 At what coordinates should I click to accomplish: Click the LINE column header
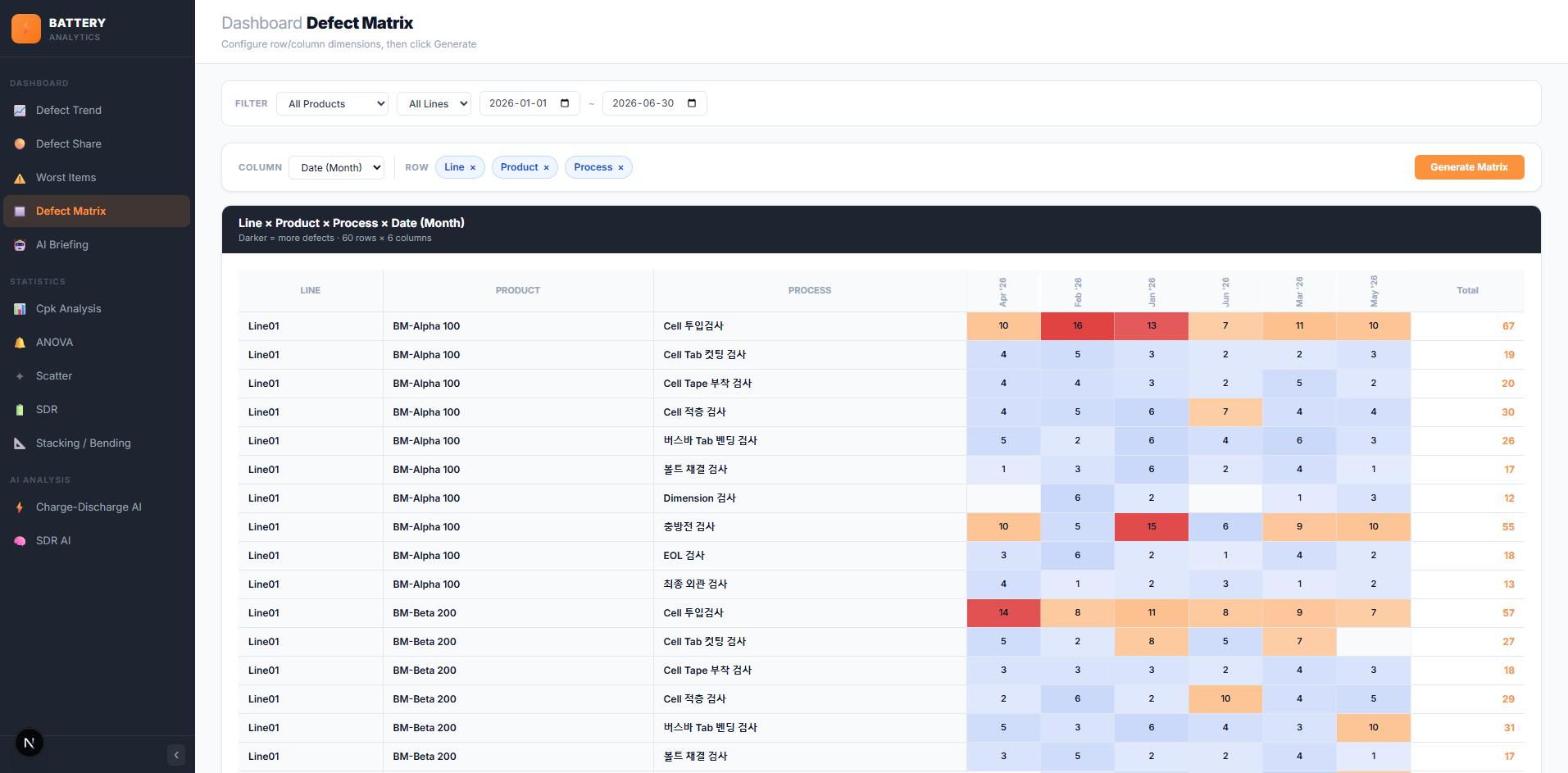coord(311,291)
